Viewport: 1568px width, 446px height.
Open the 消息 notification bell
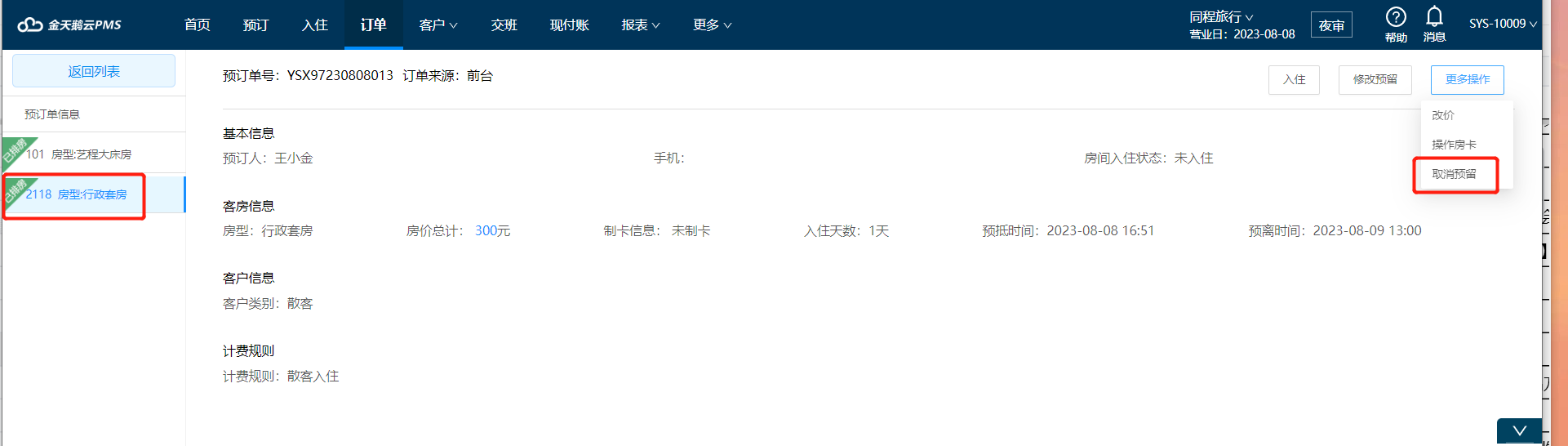(x=1434, y=25)
